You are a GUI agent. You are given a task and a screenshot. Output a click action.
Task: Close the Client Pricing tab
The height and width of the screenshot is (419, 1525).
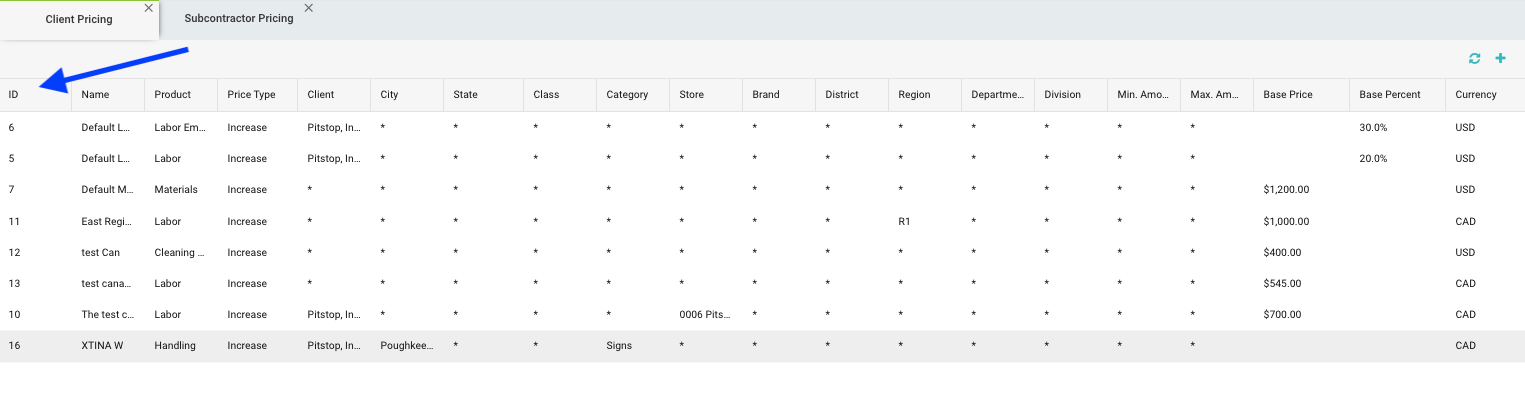click(149, 8)
